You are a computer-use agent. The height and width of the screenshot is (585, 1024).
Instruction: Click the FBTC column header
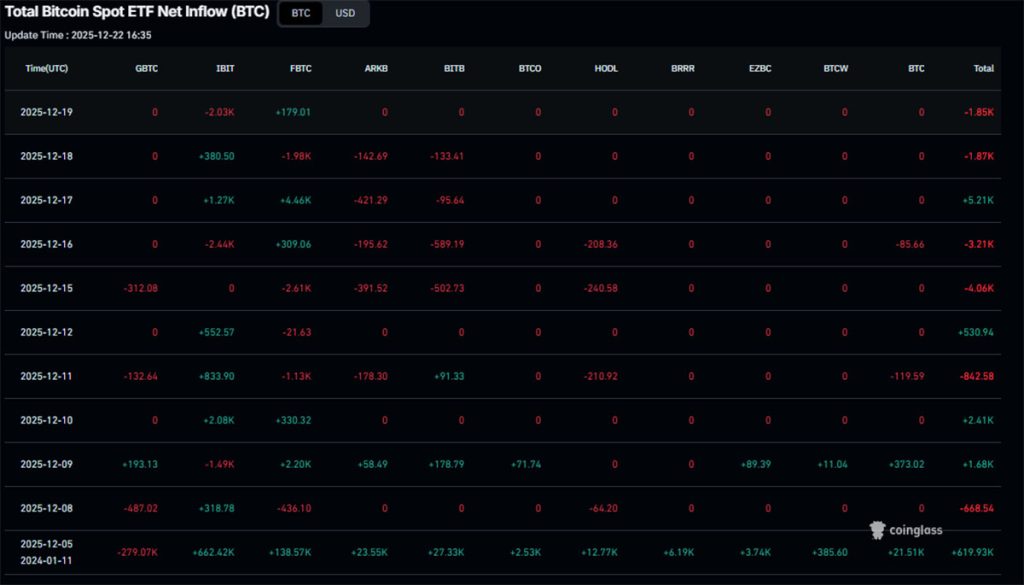300,69
